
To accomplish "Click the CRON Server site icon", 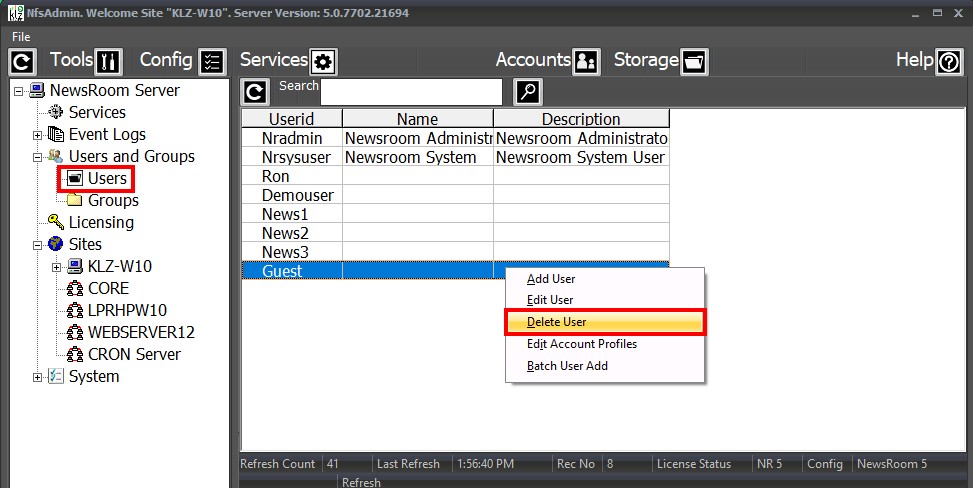I will pyautogui.click(x=75, y=355).
